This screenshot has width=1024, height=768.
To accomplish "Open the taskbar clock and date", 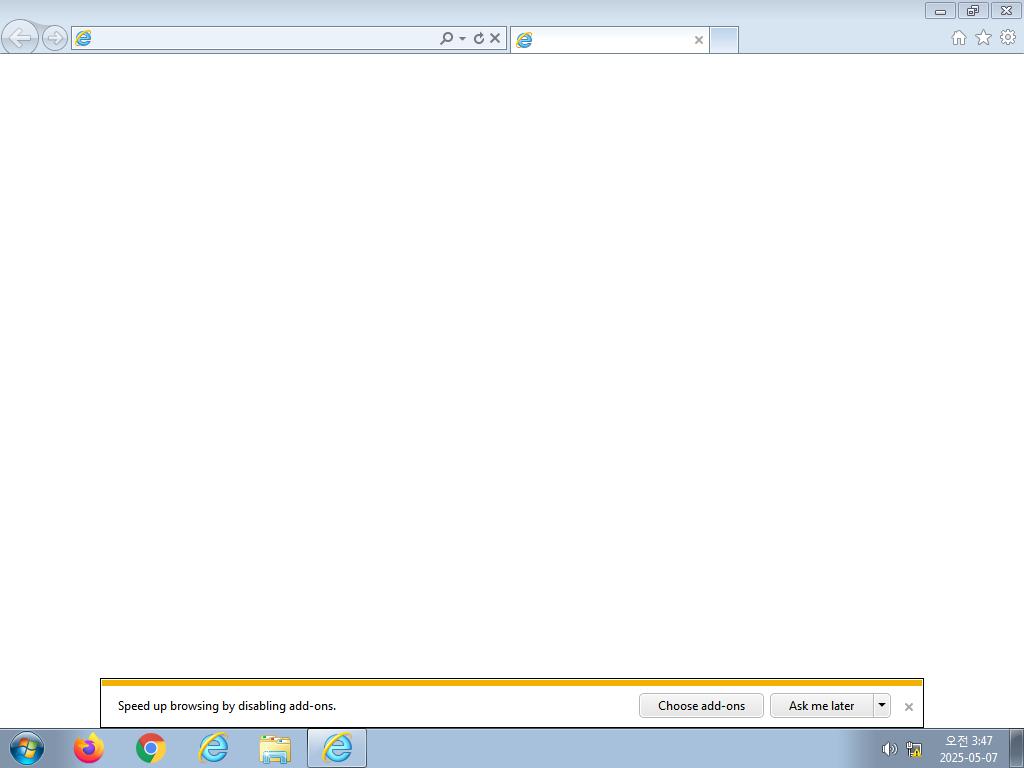I will pos(968,749).
